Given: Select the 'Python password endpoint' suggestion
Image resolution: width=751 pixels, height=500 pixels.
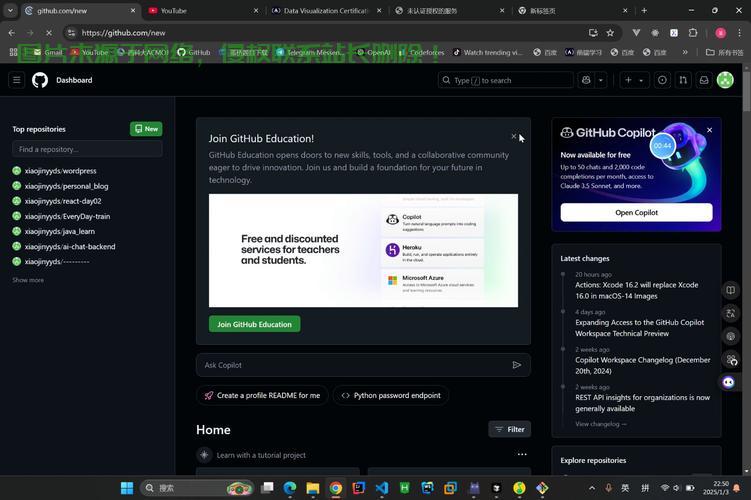Looking at the screenshot, I should tap(390, 396).
